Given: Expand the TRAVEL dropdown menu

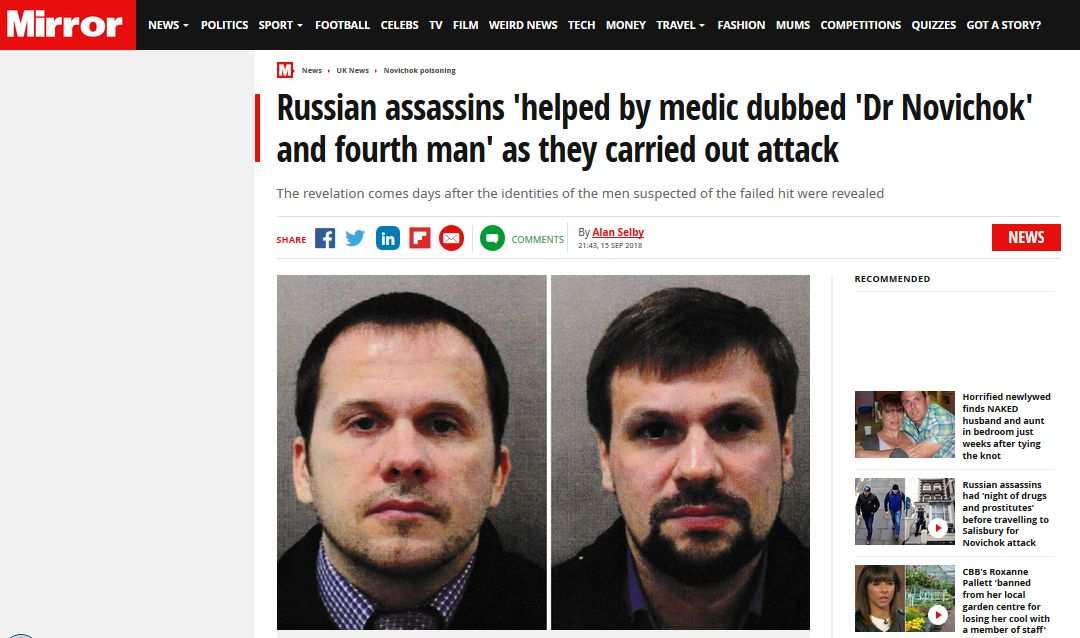Looking at the screenshot, I should (681, 25).
